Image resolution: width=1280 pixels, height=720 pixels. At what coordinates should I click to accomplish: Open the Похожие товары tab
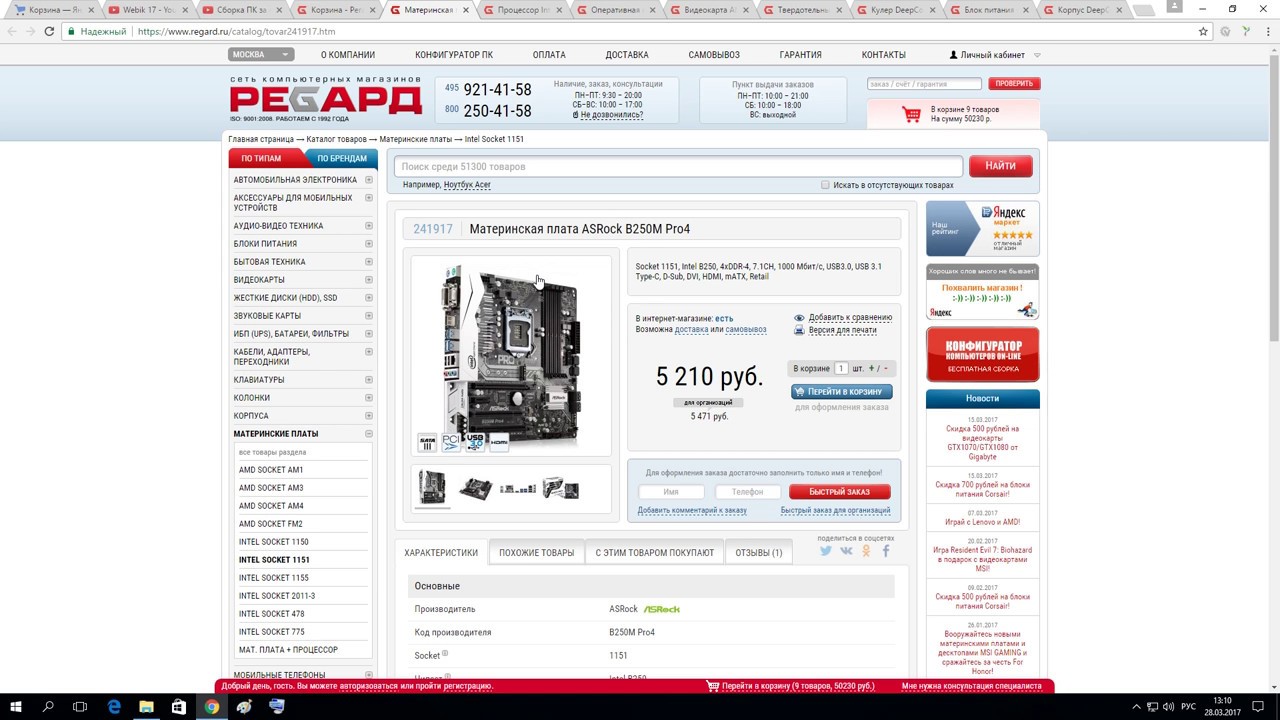point(537,552)
